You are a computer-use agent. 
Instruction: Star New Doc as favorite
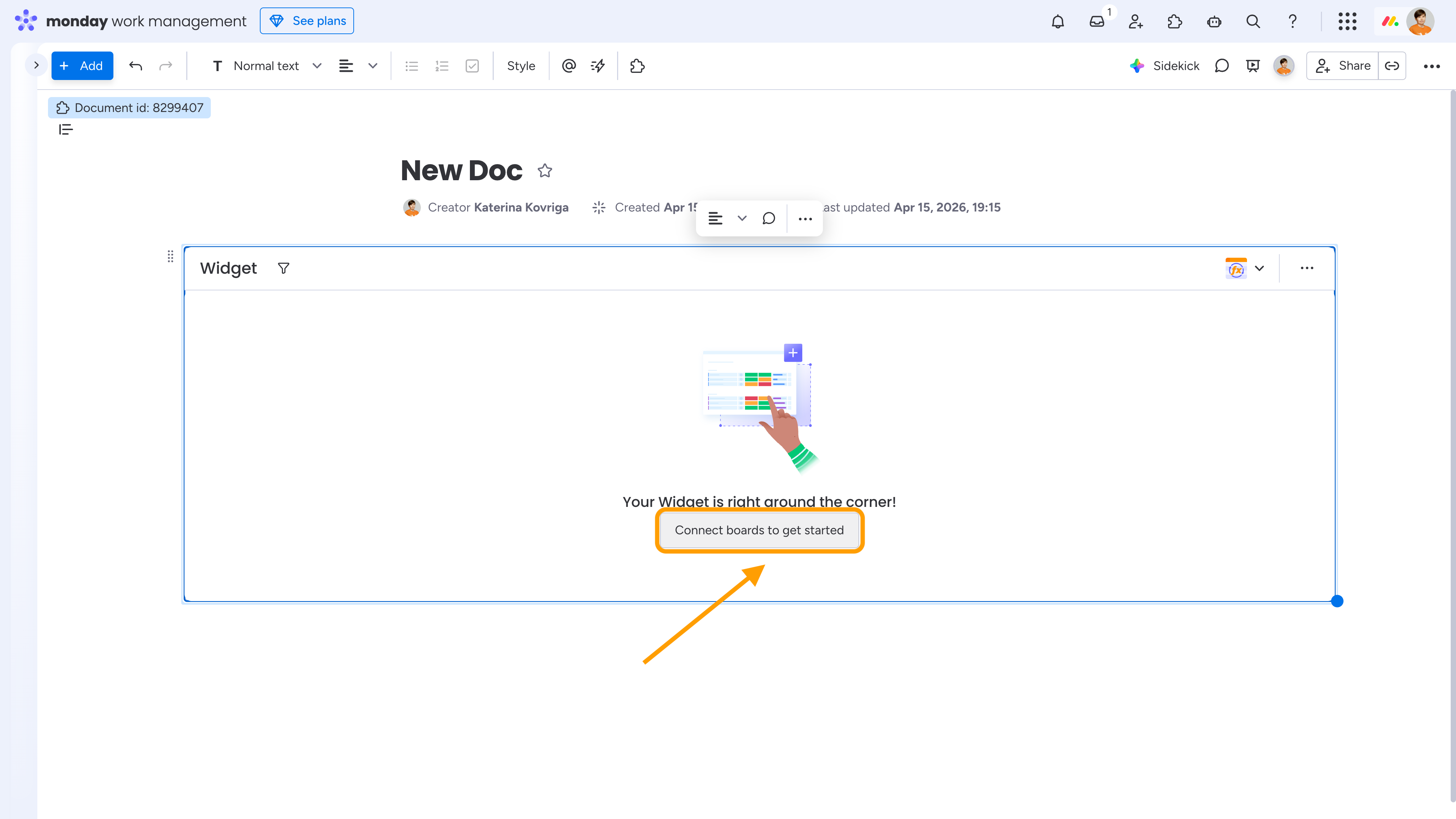(545, 171)
